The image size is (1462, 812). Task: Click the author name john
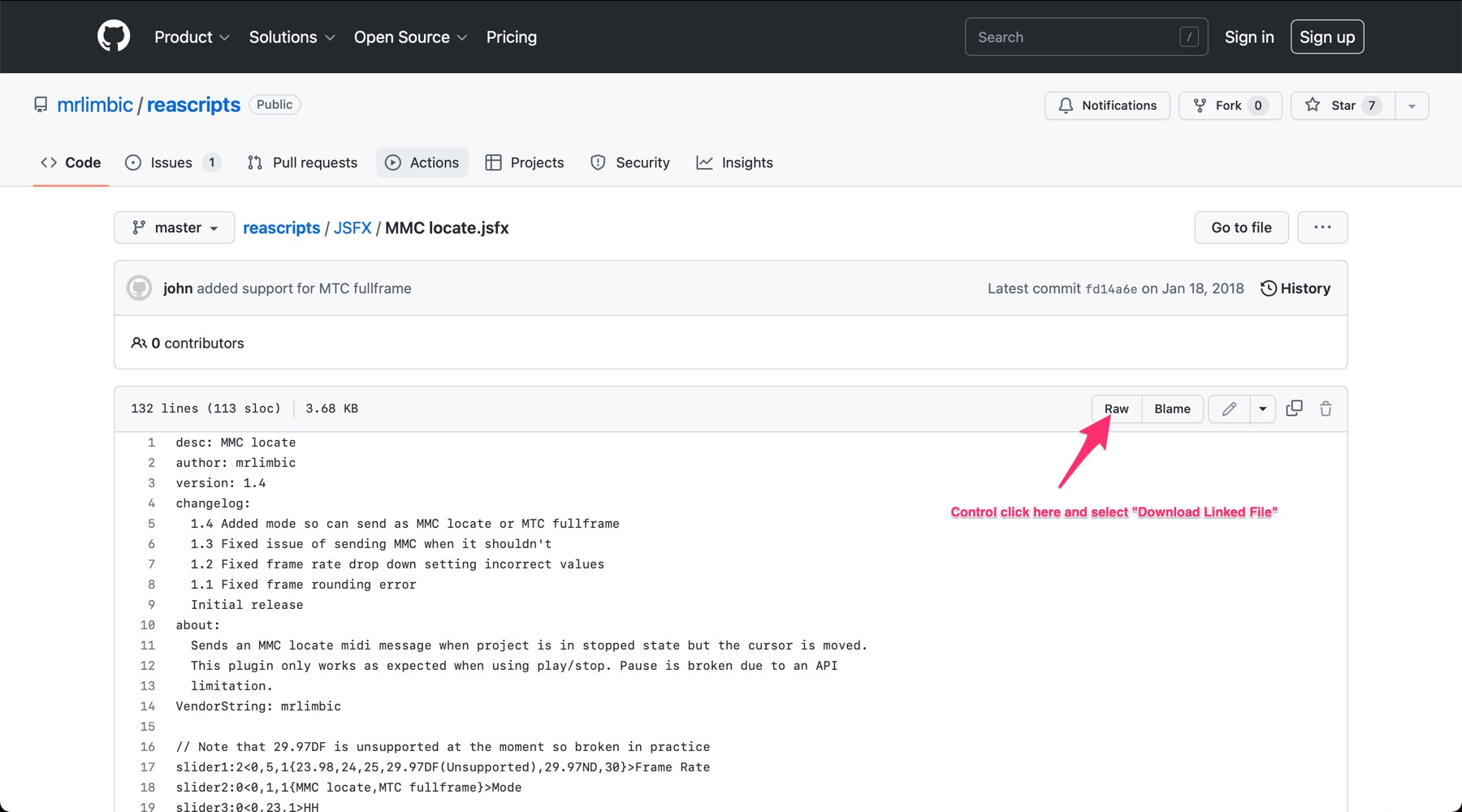pos(178,288)
